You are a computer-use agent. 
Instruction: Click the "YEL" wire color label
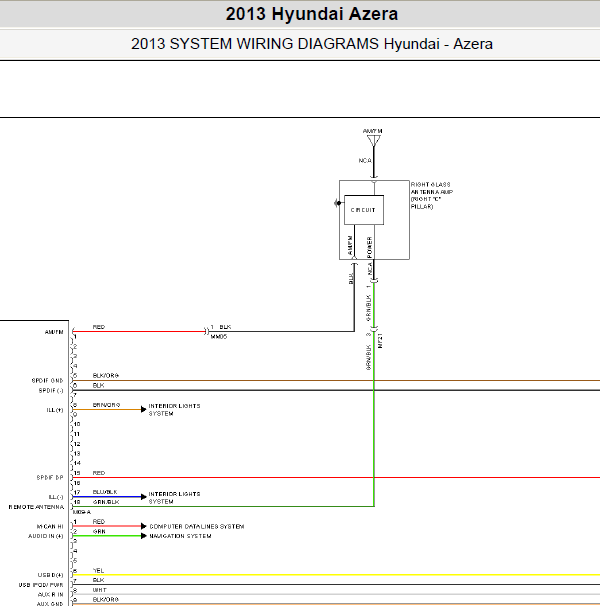tap(98, 570)
